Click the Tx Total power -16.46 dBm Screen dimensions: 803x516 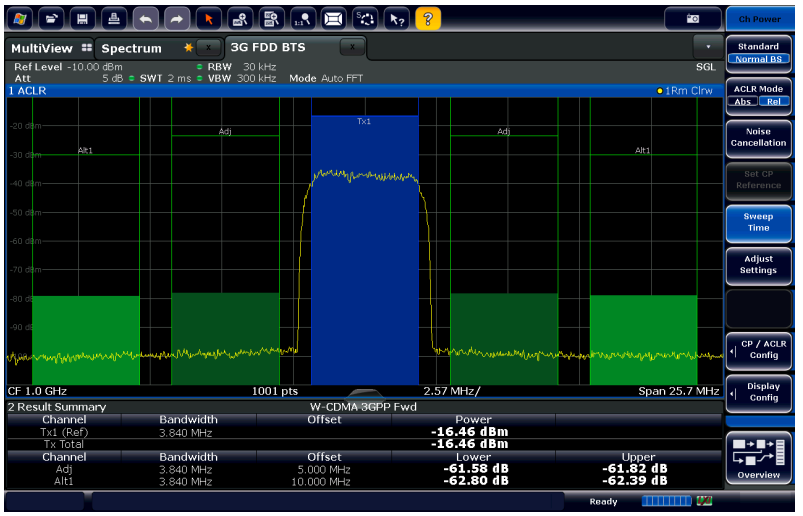click(x=469, y=444)
